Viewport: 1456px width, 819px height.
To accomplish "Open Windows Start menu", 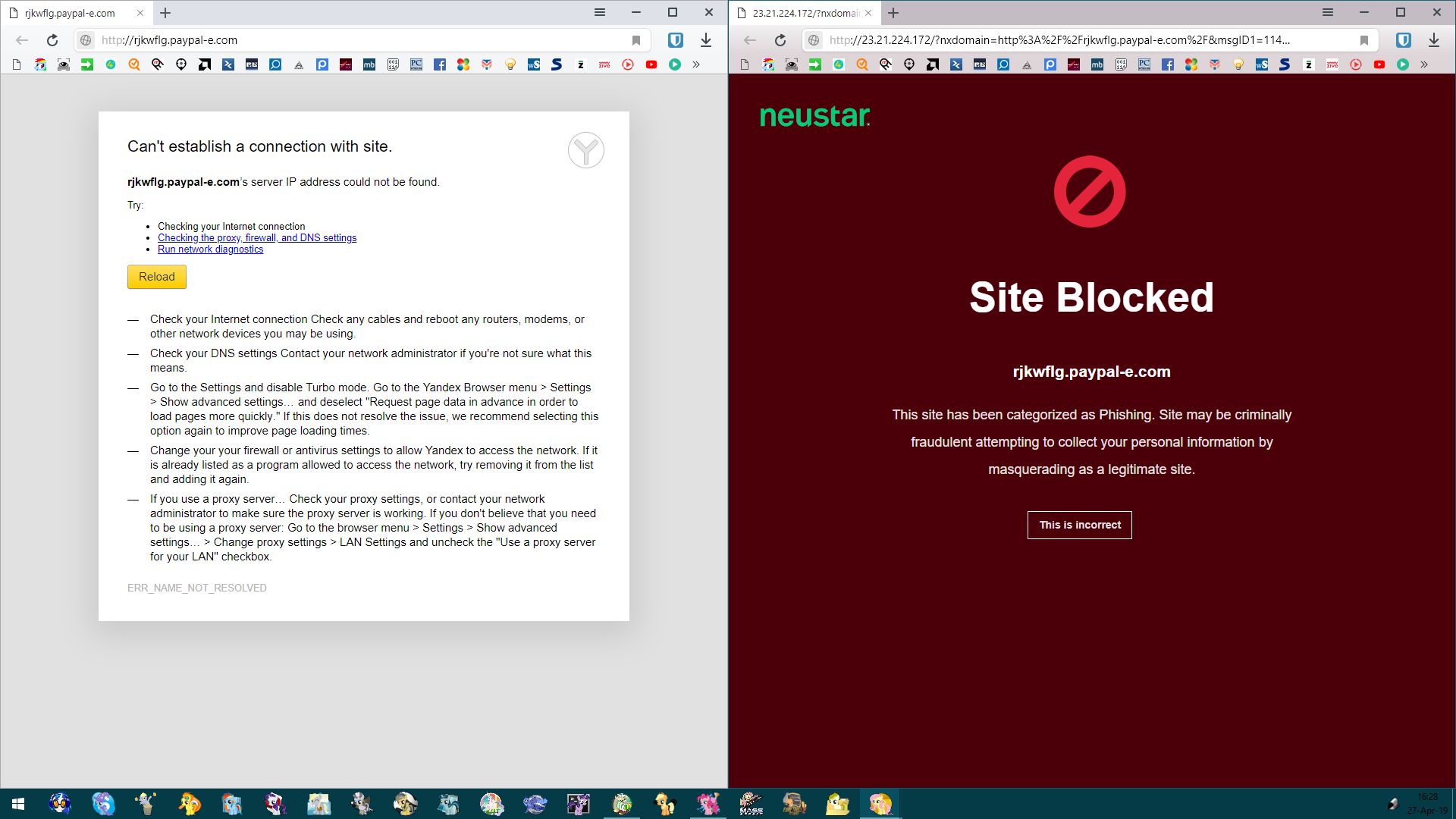I will click(x=18, y=804).
